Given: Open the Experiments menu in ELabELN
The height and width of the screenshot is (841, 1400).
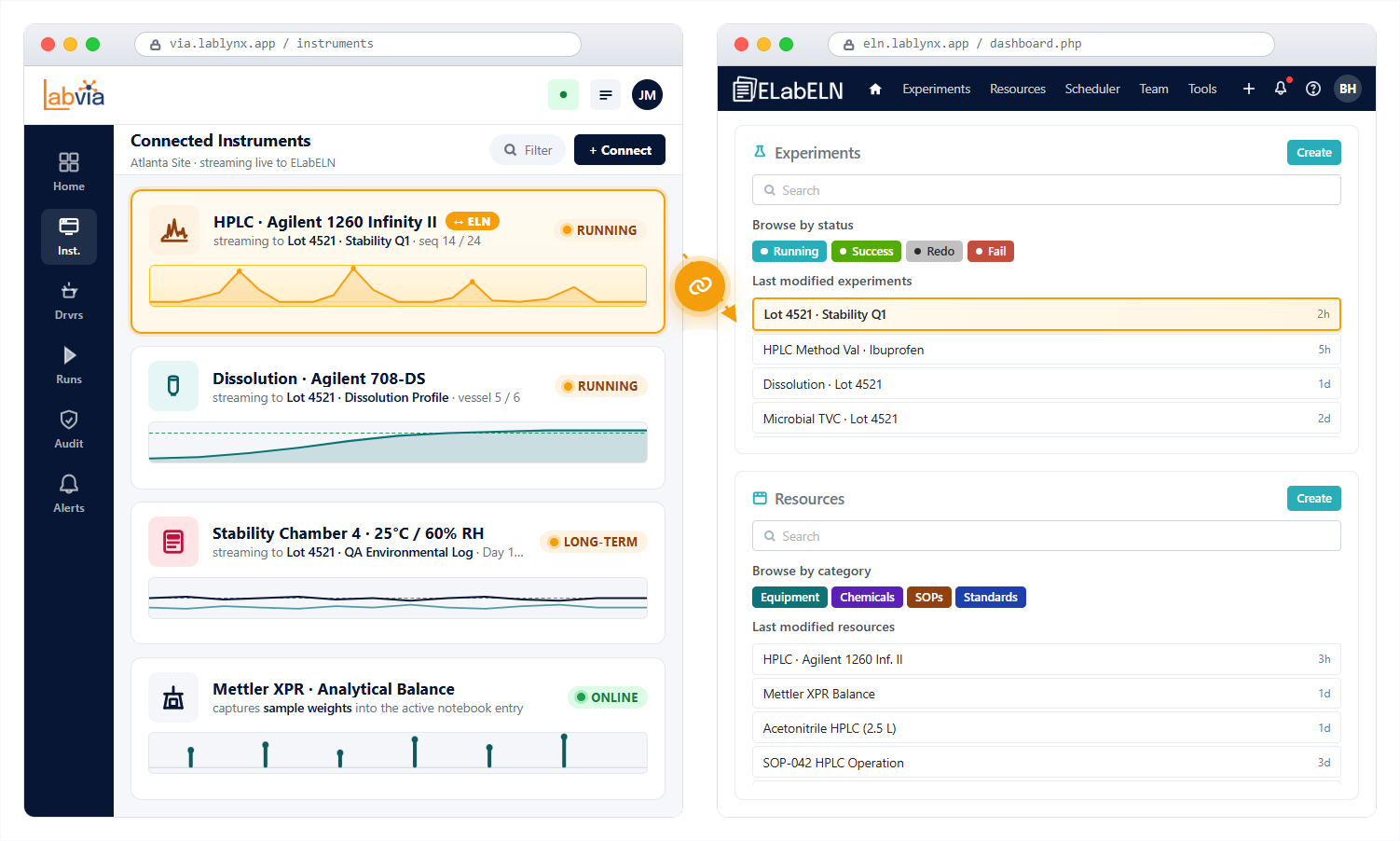Looking at the screenshot, I should click(936, 89).
